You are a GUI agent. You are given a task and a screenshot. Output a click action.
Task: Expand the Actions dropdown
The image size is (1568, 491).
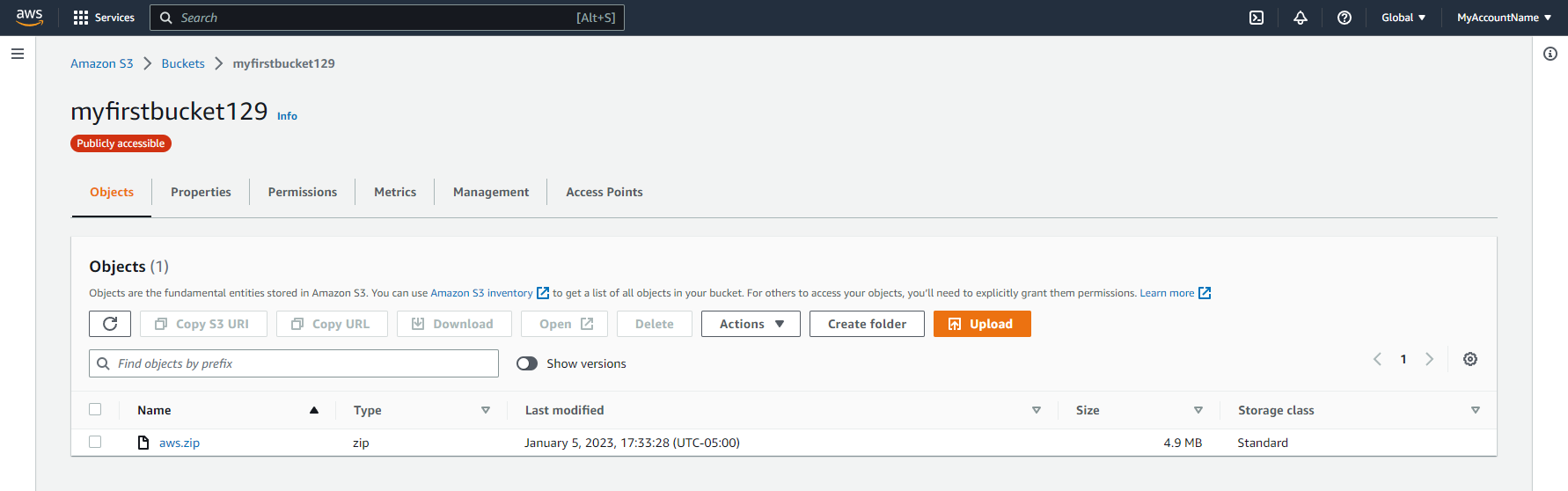[751, 324]
